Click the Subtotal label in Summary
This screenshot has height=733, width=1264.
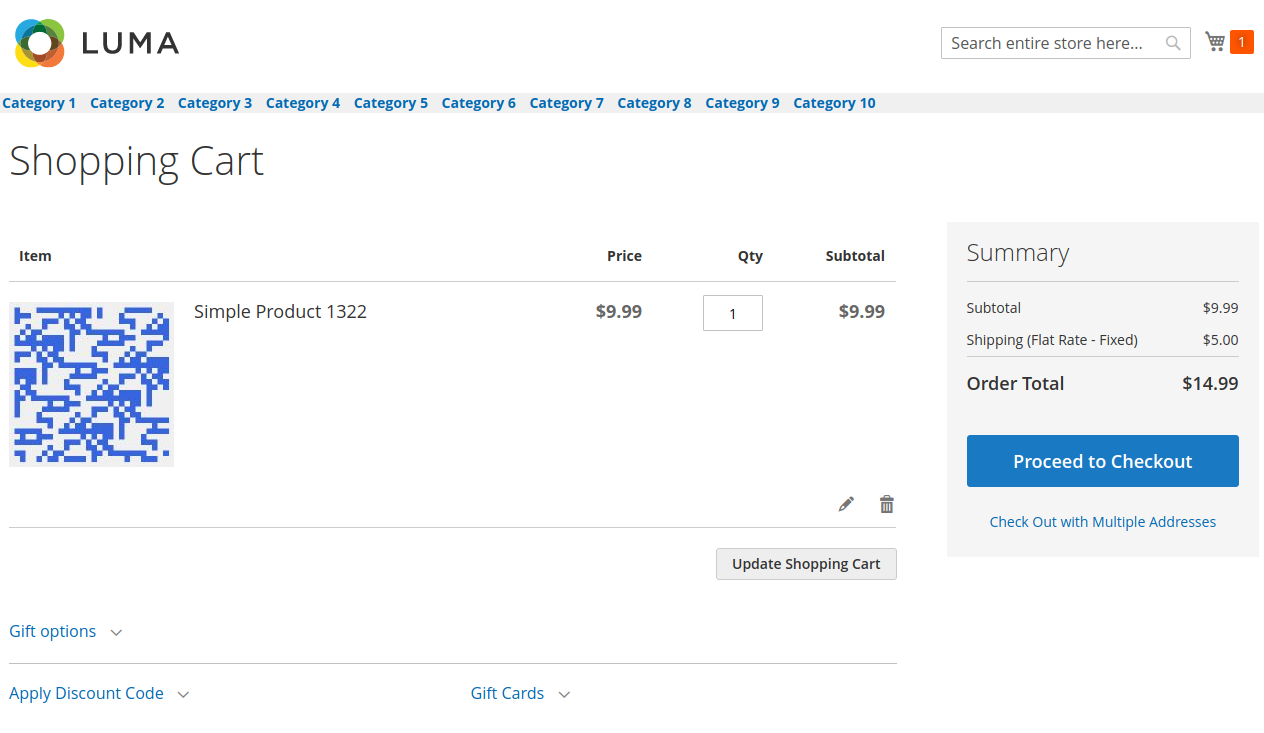[994, 308]
